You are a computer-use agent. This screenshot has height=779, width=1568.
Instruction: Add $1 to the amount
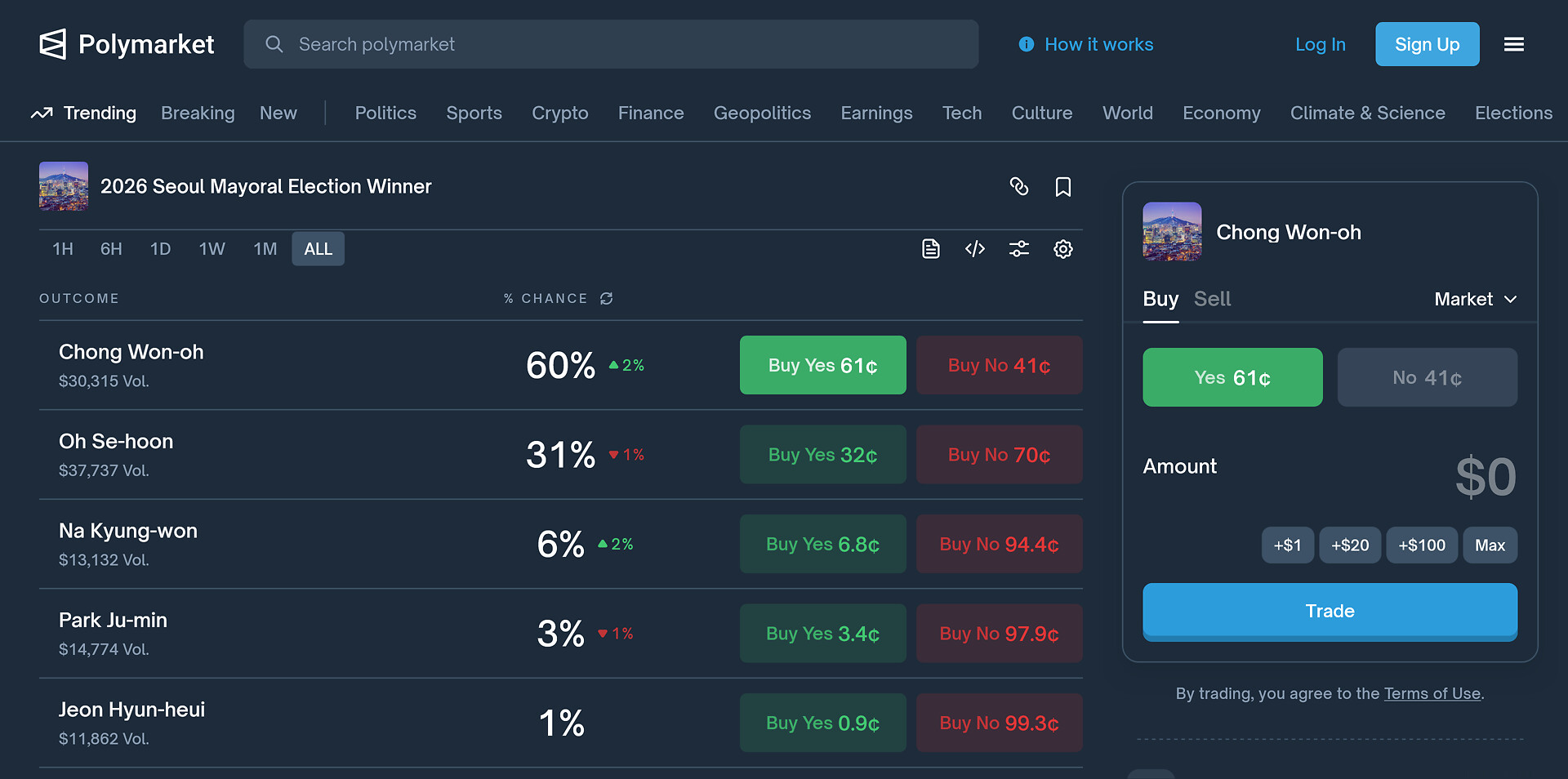1288,545
